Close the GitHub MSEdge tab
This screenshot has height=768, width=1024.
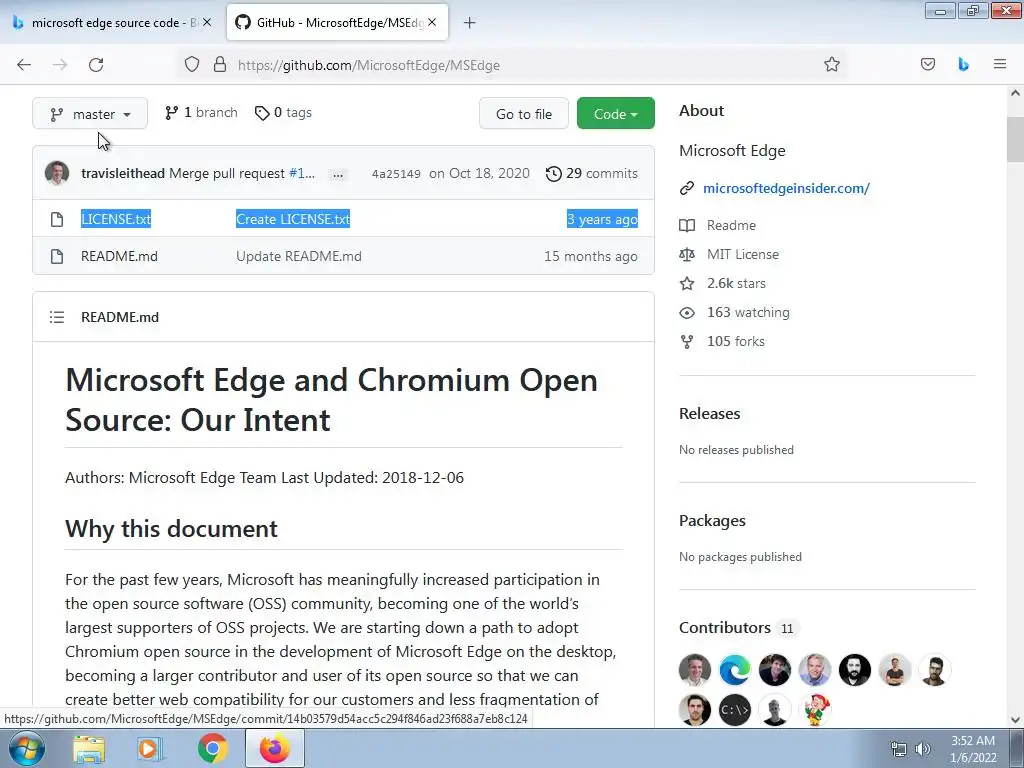pyautogui.click(x=432, y=22)
